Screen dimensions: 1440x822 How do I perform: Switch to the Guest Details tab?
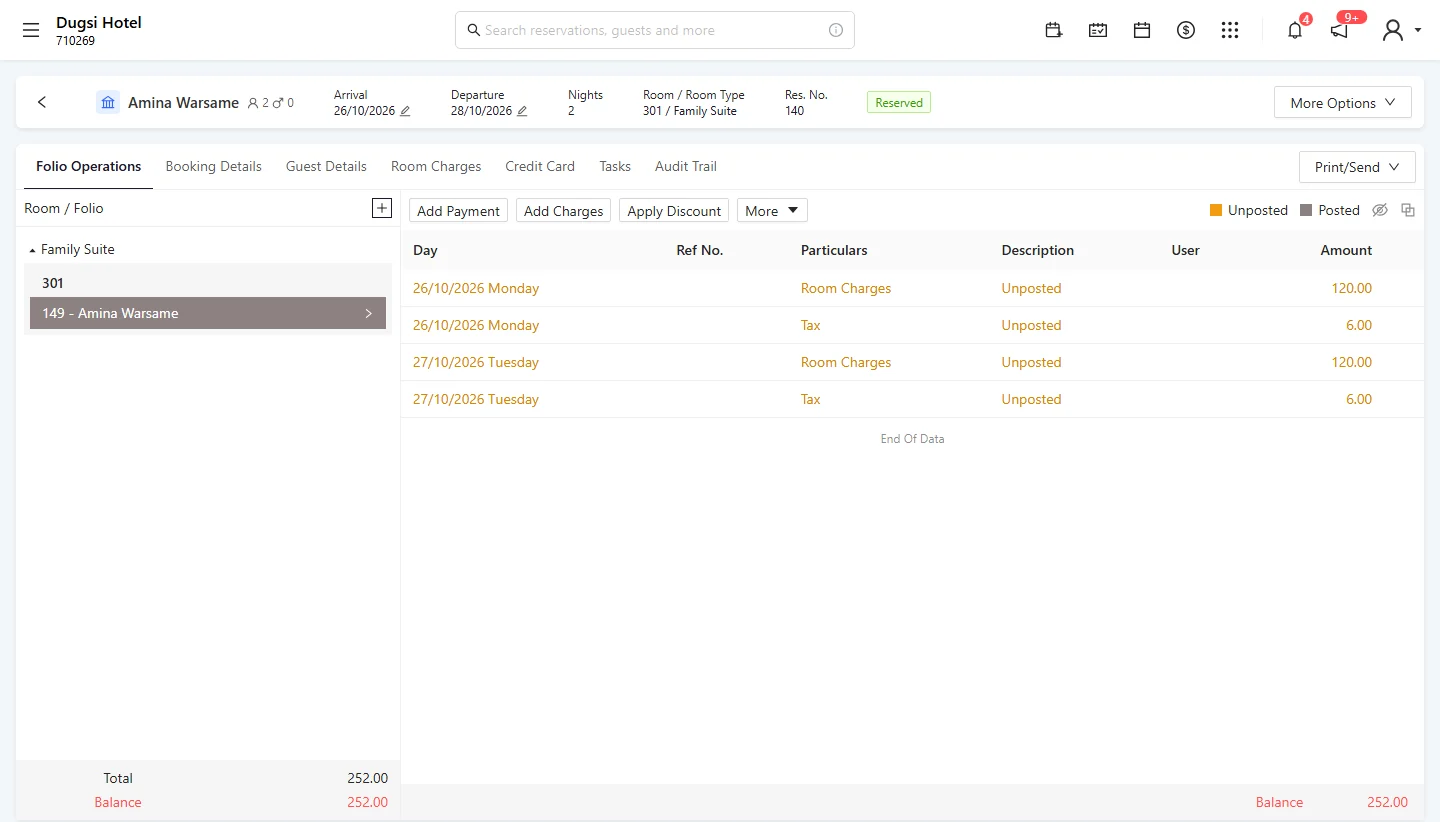pos(326,166)
